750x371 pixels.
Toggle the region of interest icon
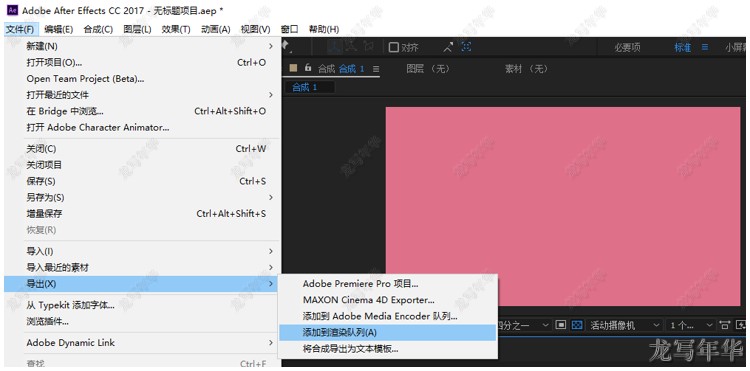coord(561,325)
